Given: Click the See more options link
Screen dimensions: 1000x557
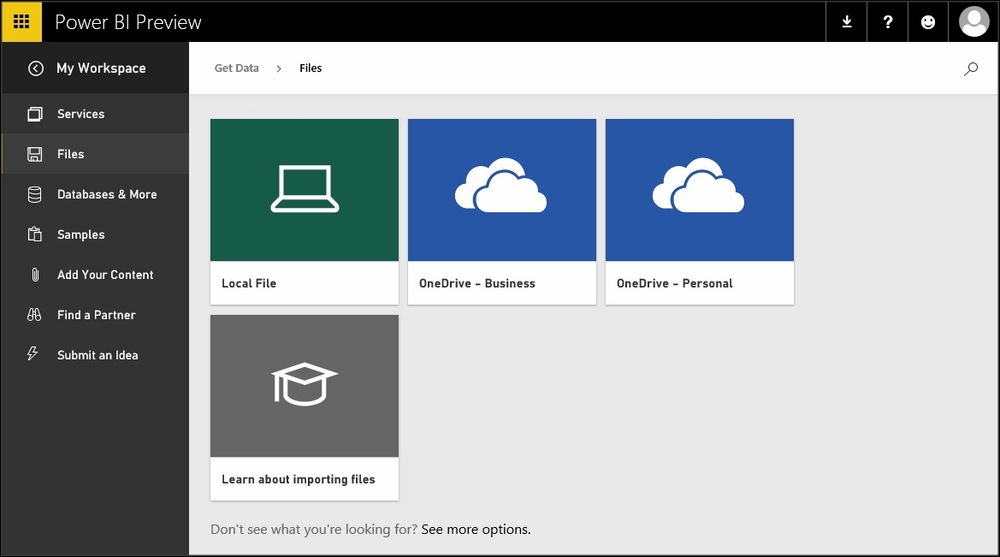Looking at the screenshot, I should 475,529.
